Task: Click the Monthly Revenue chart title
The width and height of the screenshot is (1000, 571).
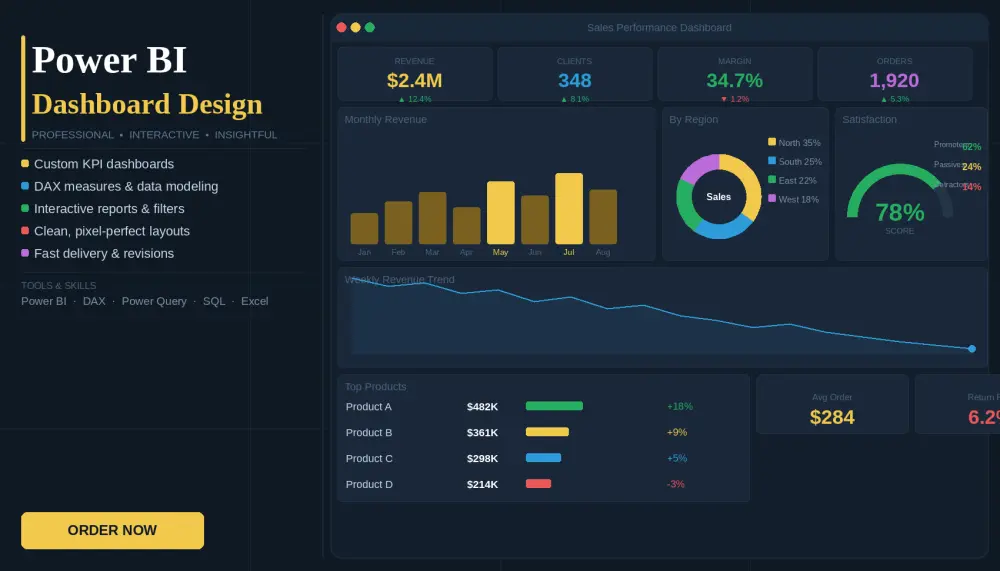Action: click(x=386, y=119)
